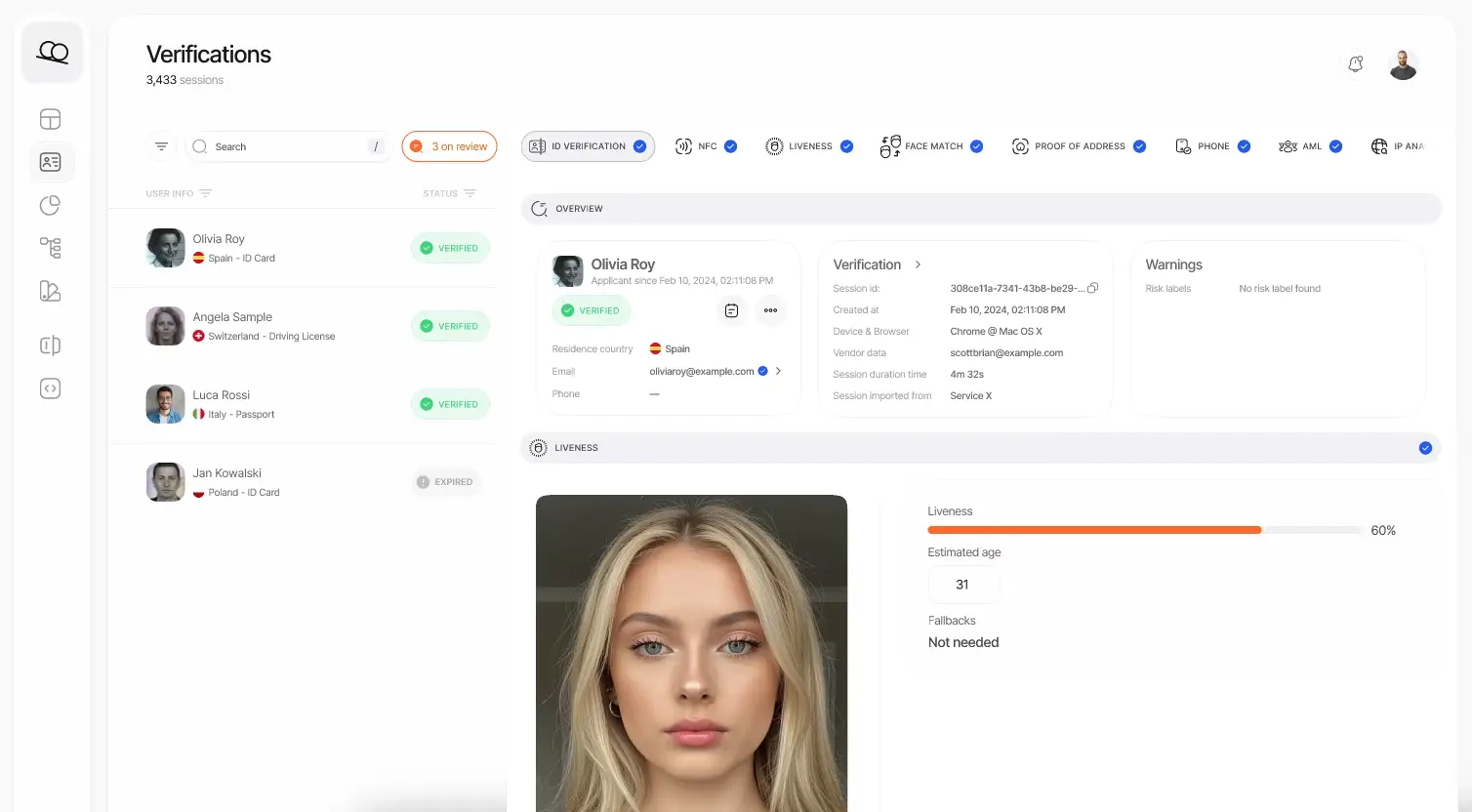1472x812 pixels.
Task: Expand details next to oliviaroy@example.com email
Action: pos(778,371)
